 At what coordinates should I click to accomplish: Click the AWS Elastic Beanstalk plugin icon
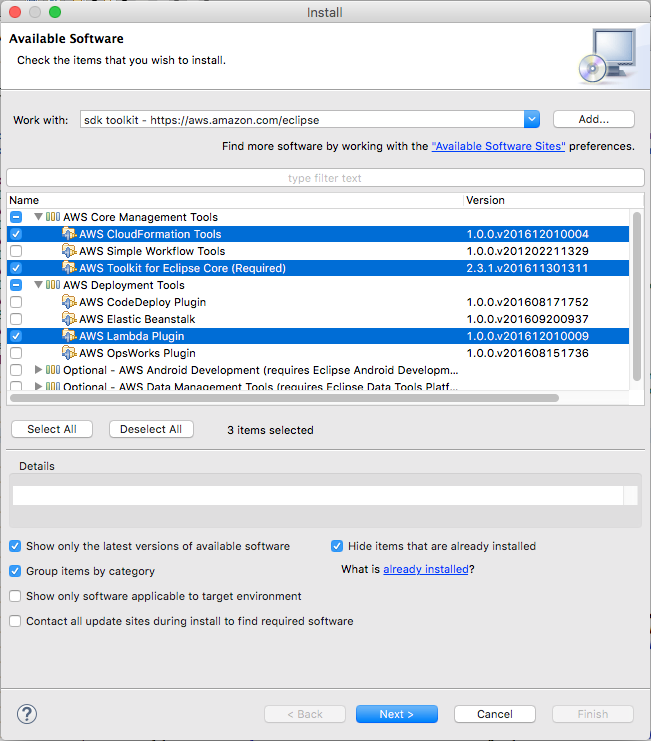click(69, 319)
